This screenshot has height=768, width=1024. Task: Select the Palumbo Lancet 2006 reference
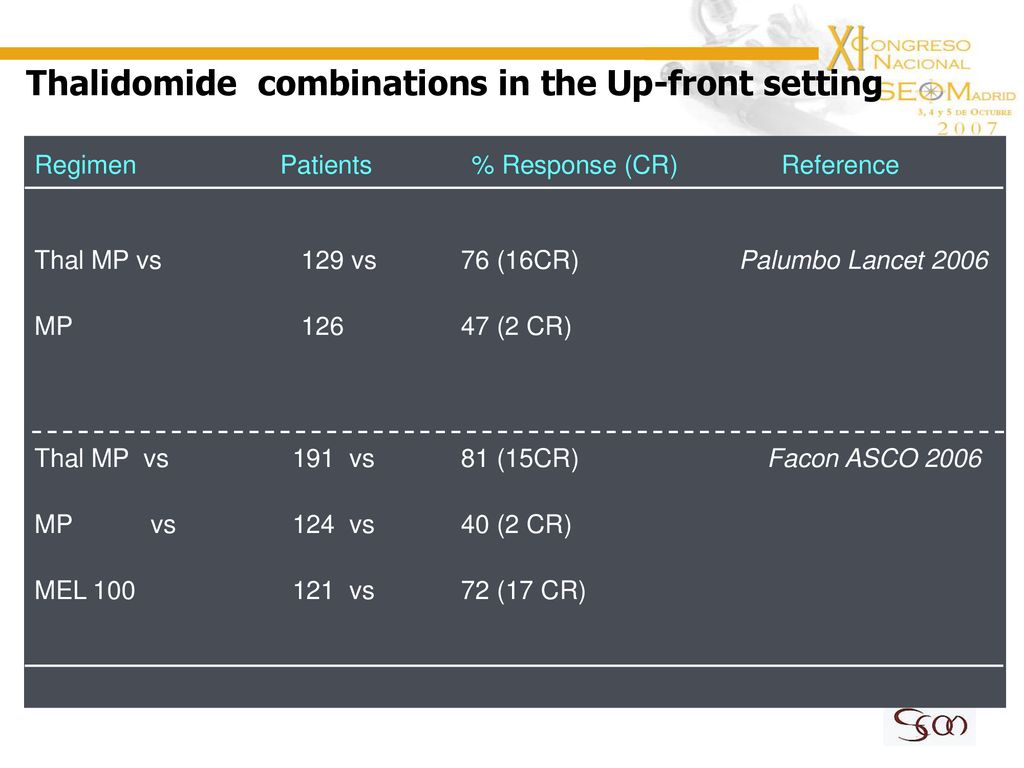point(864,261)
